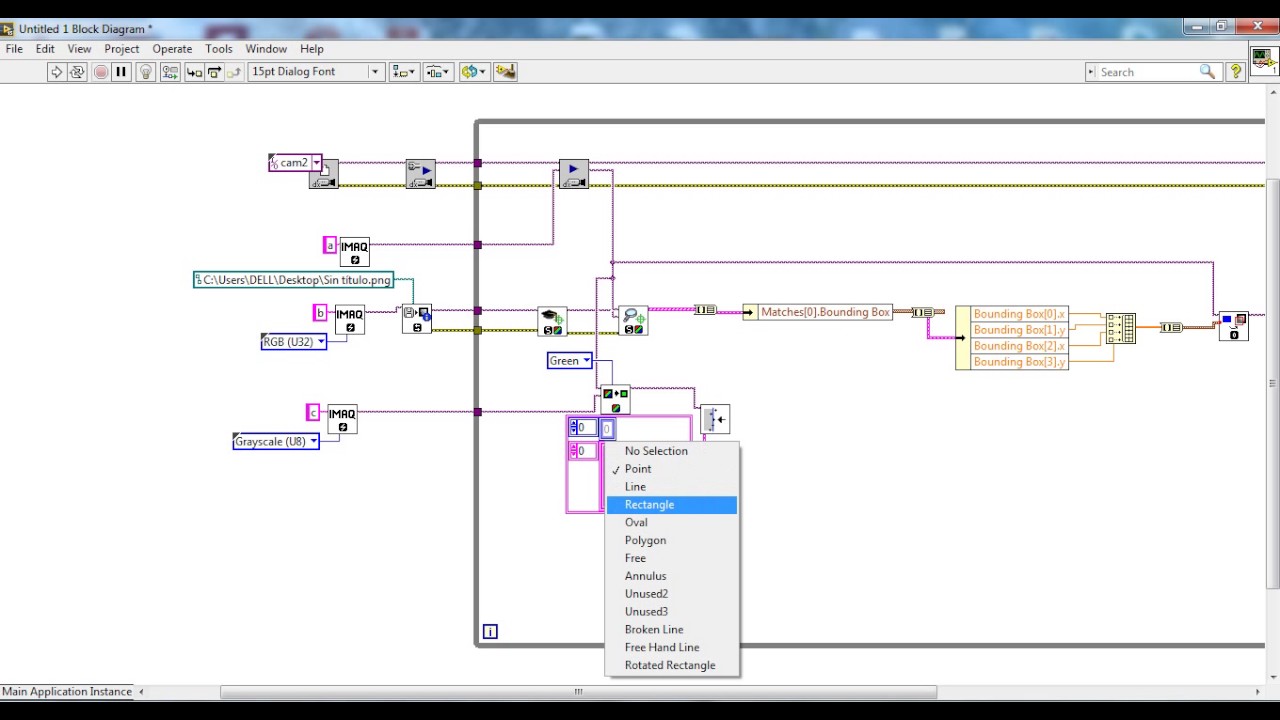Click the Step Out toolbar icon

234,72
